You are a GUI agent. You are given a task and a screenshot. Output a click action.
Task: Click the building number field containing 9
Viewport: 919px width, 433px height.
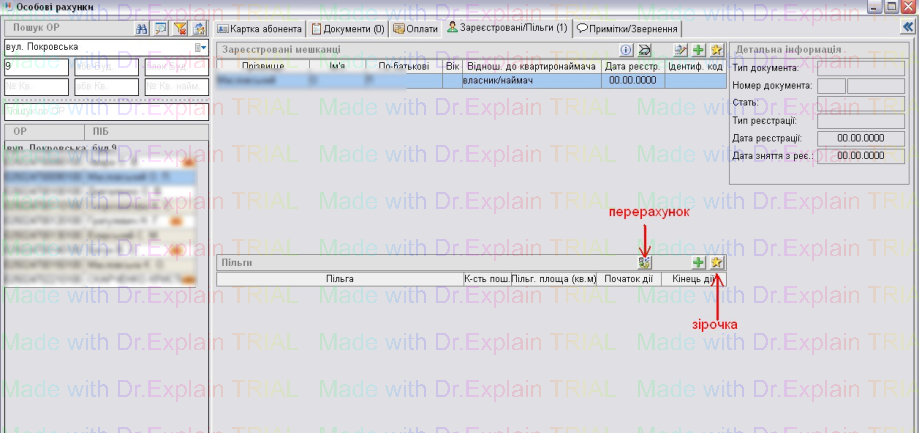coord(36,66)
